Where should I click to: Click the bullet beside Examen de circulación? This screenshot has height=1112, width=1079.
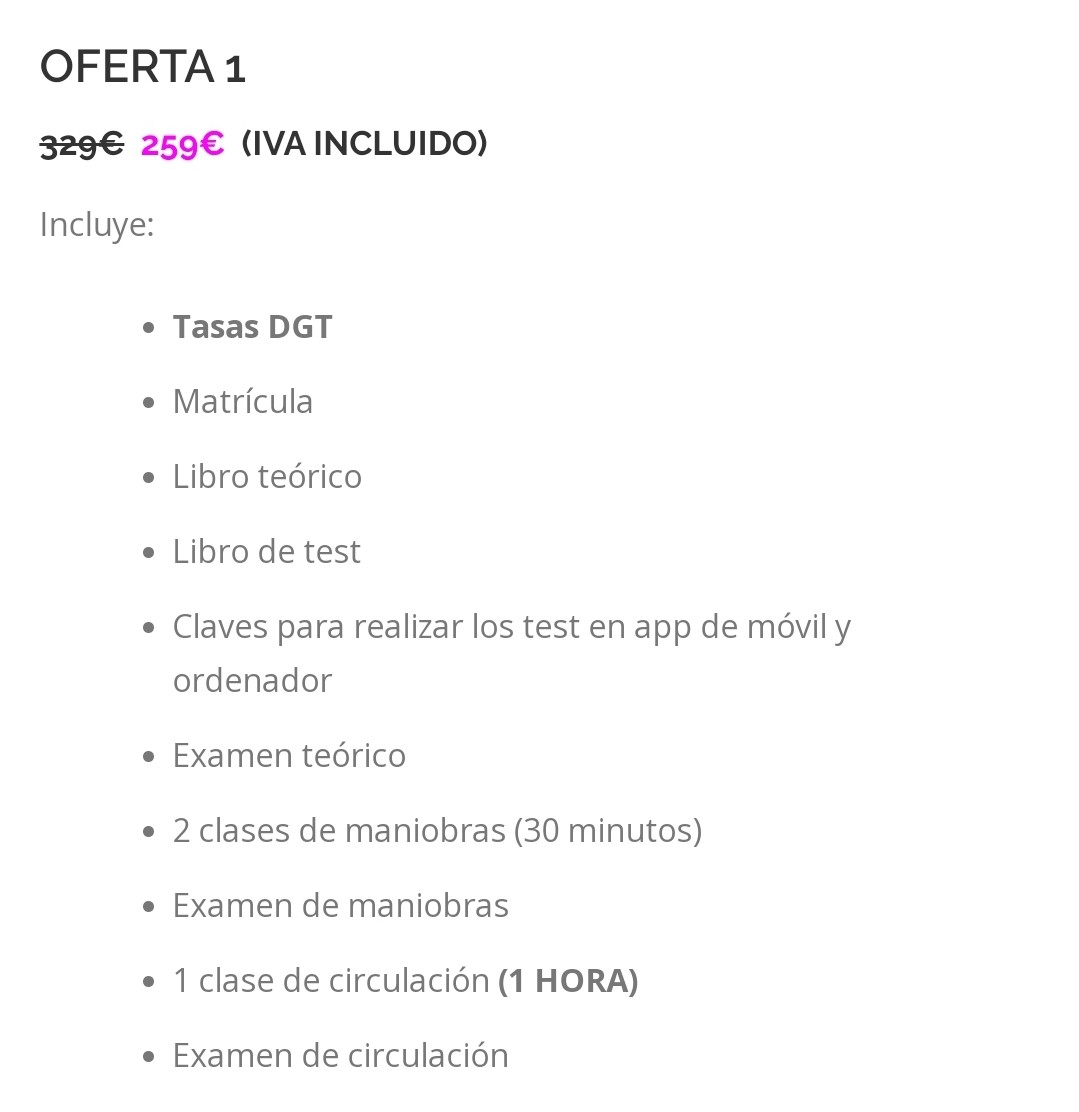(x=148, y=1057)
